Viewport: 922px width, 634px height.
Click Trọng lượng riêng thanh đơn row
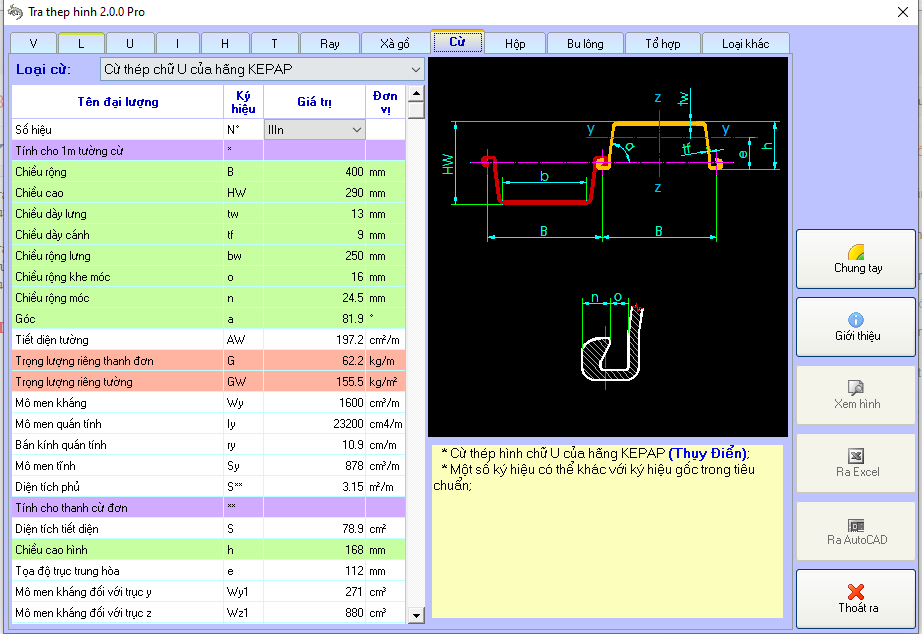[x=209, y=361]
